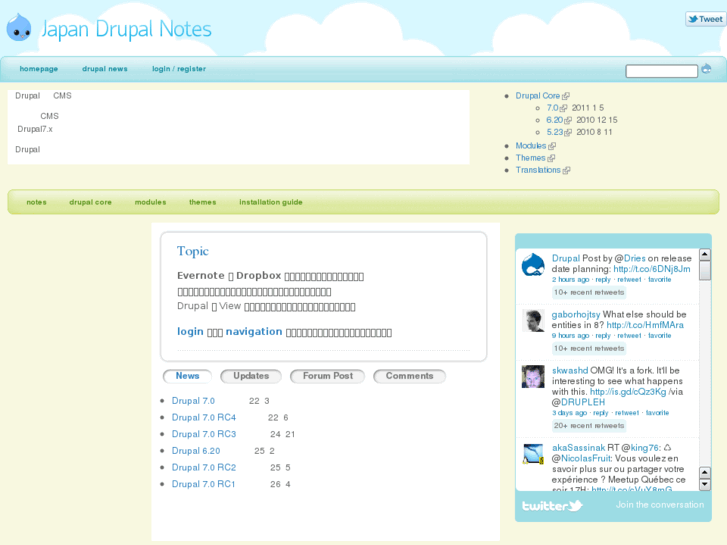Screen dimensions: 727x545
Task: Click scroll up arrow in Twitter widget
Action: coord(705,254)
